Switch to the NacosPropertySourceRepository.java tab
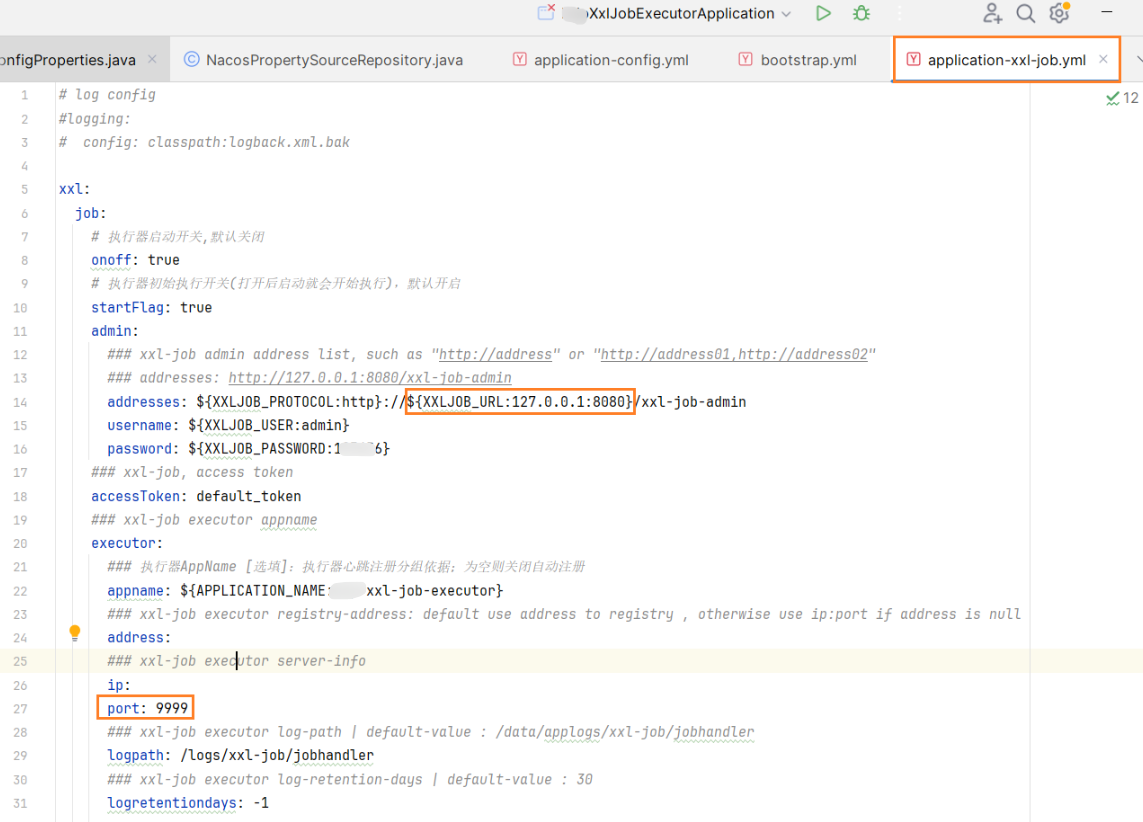 tap(324, 60)
